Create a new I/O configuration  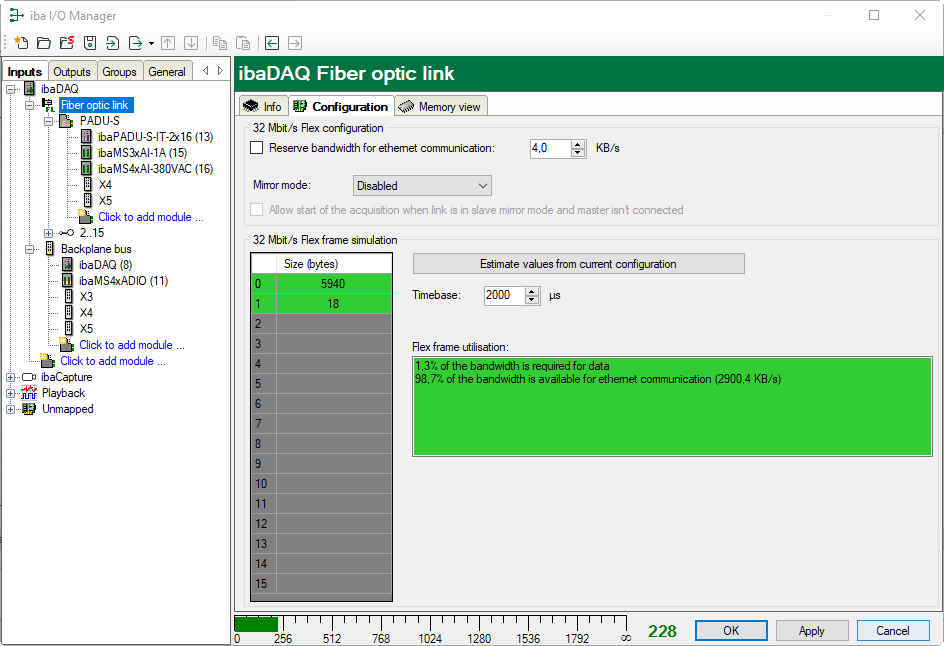[x=21, y=43]
